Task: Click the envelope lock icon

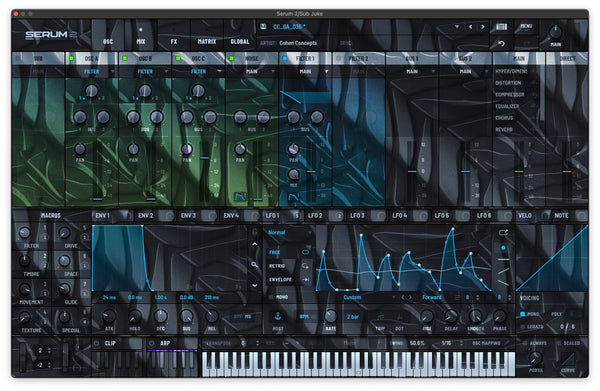Action: (x=254, y=232)
